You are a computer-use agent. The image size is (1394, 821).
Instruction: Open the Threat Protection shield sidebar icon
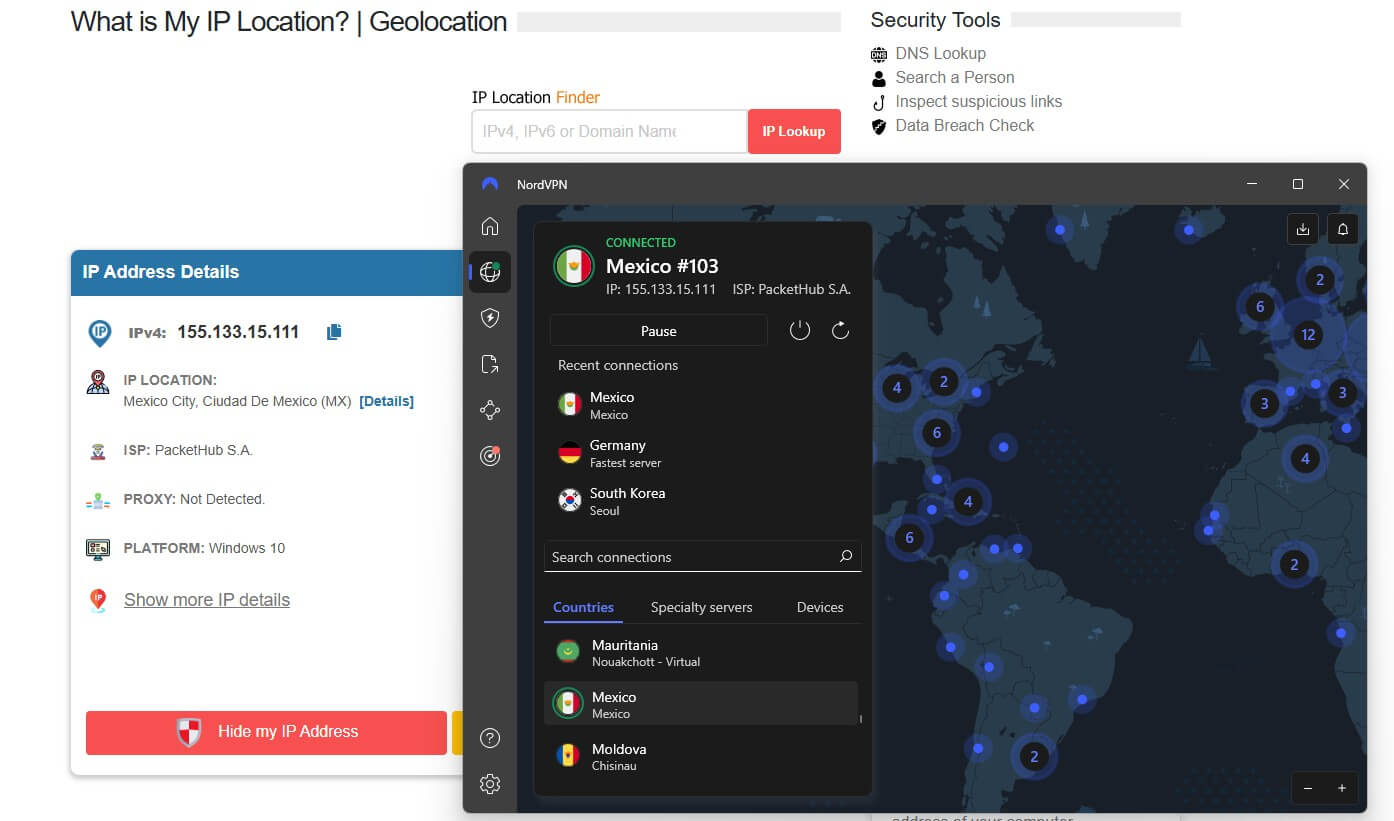tap(490, 318)
